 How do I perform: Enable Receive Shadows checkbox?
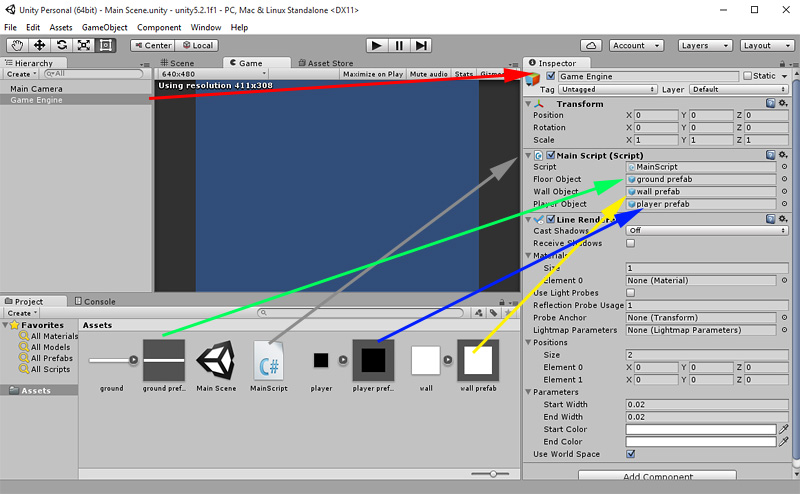click(x=631, y=243)
